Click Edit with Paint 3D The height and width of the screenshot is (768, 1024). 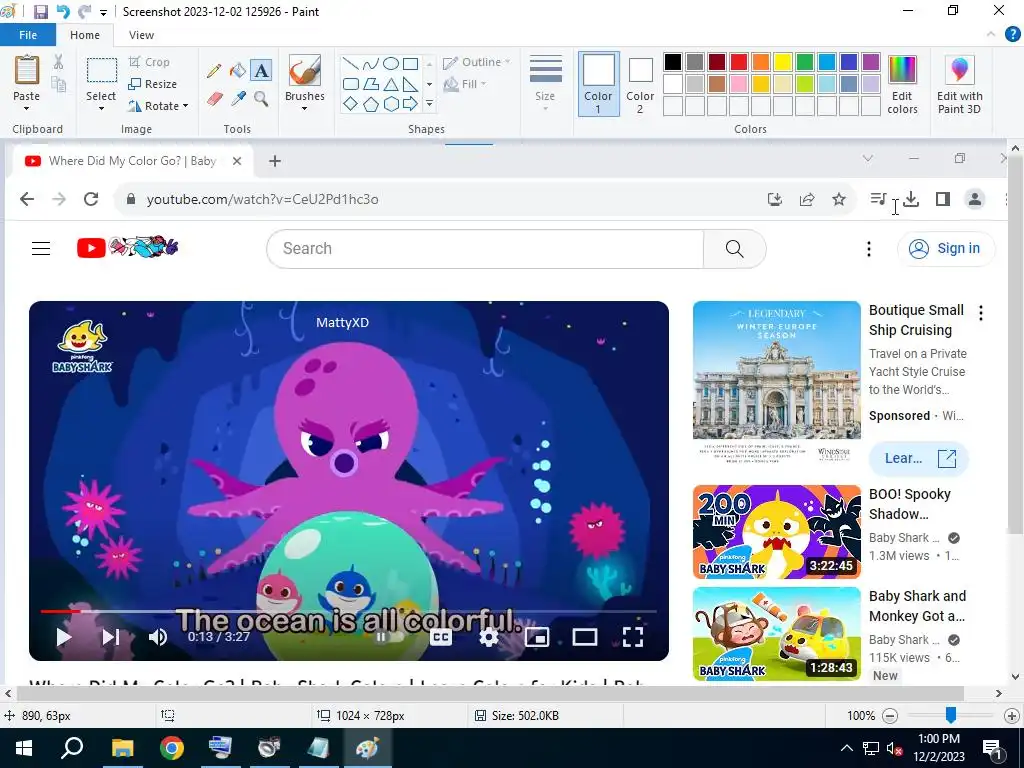pyautogui.click(x=959, y=85)
